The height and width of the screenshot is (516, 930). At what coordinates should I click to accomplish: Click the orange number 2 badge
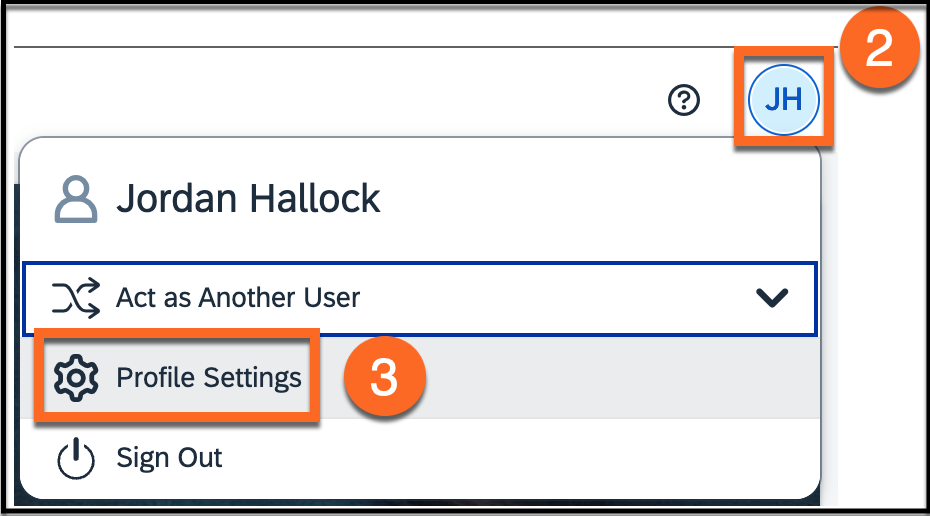point(879,49)
